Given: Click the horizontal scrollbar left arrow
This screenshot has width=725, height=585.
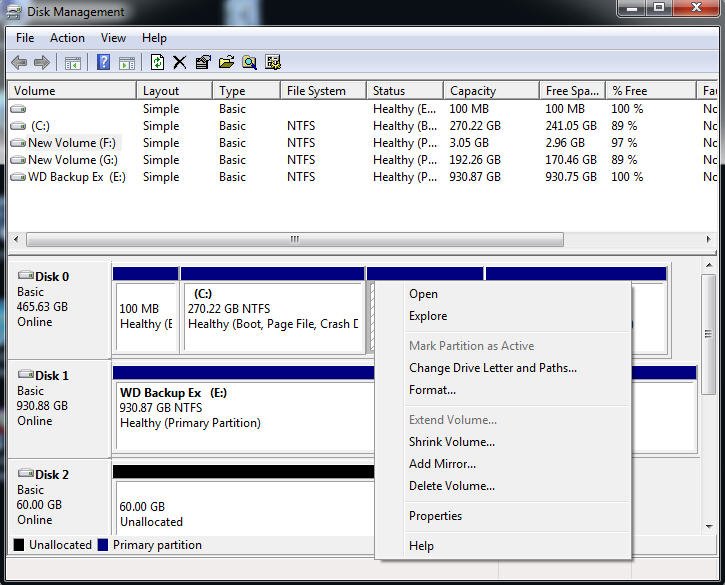Looking at the screenshot, I should (16, 239).
